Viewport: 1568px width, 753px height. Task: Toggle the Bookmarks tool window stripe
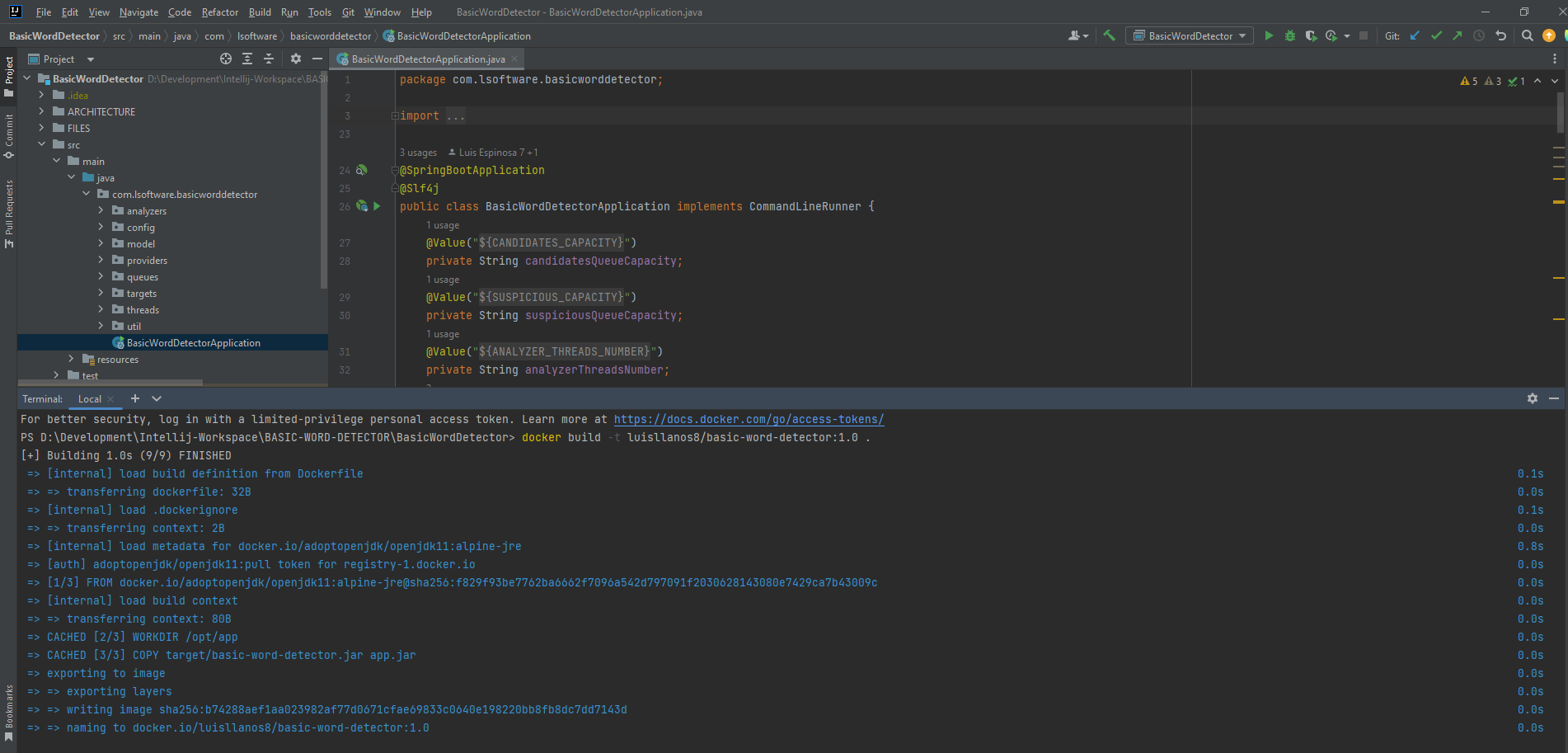click(10, 705)
